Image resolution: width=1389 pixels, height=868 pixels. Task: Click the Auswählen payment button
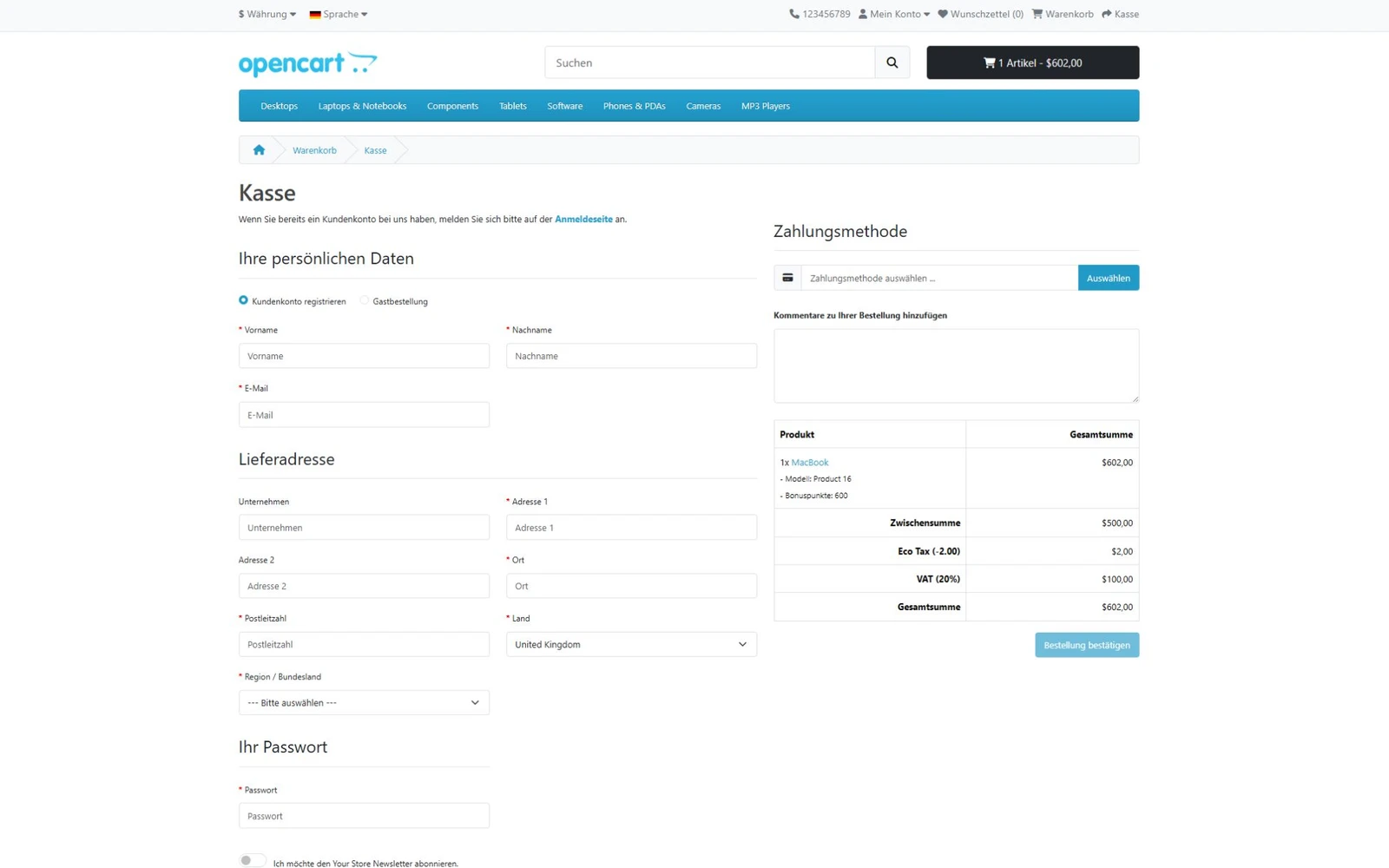click(x=1109, y=278)
